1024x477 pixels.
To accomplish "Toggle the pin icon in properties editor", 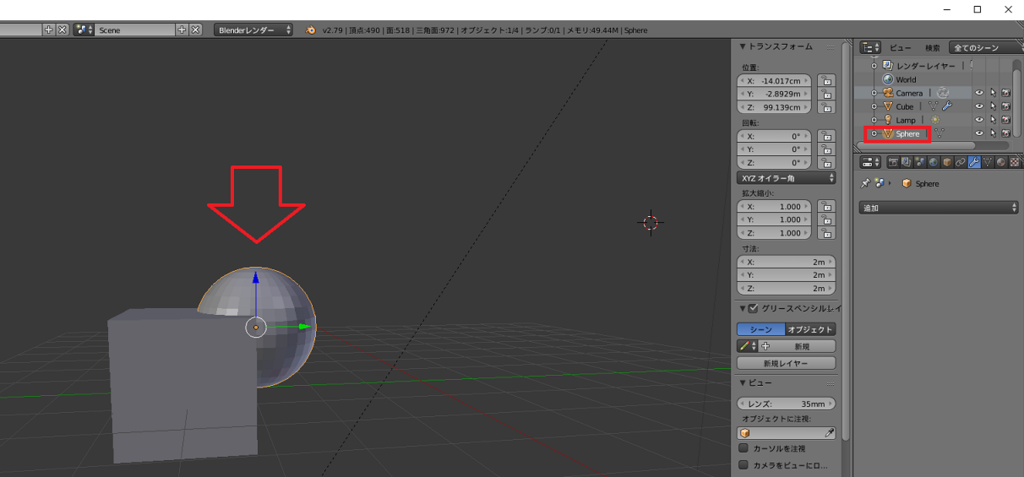I will pos(865,184).
